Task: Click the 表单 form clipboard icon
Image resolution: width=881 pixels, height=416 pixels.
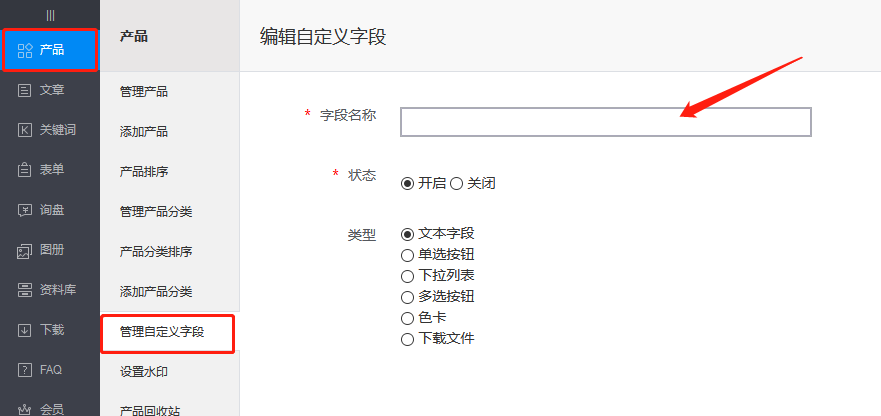Action: tap(25, 170)
